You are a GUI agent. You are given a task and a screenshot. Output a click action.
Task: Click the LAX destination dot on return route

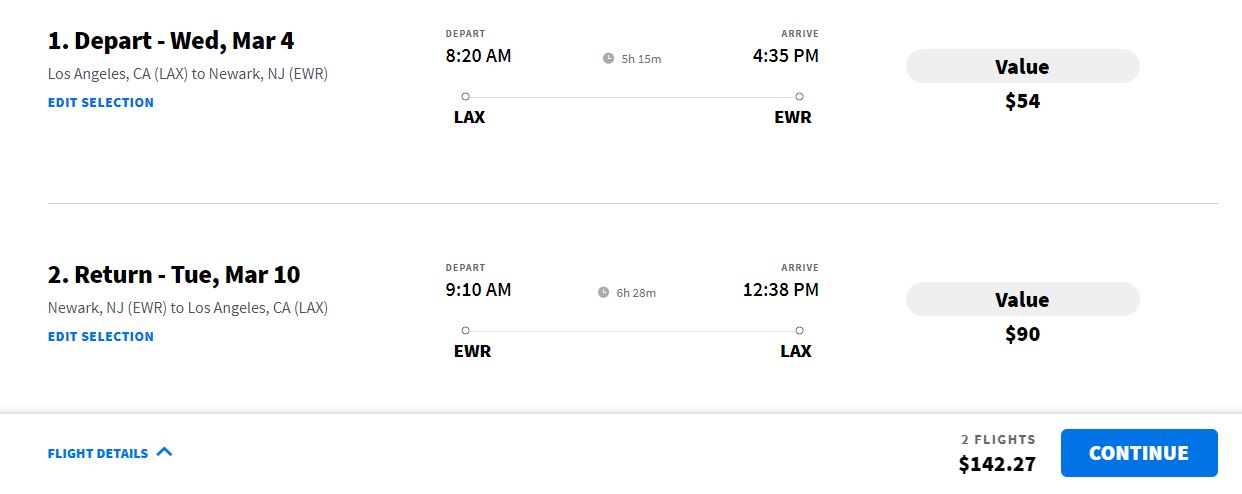[x=799, y=331]
